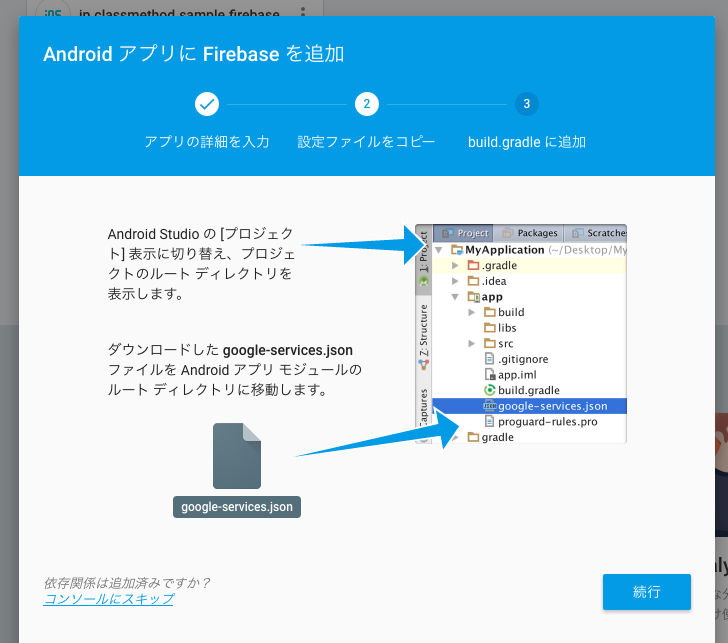The width and height of the screenshot is (728, 643).
Task: Click the .gradle folder icon
Action: 474,266
